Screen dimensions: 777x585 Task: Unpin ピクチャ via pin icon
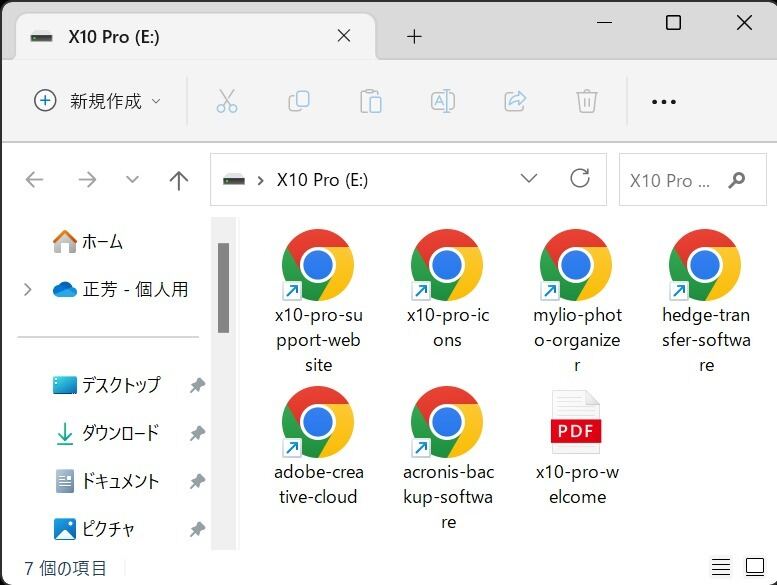[197, 529]
